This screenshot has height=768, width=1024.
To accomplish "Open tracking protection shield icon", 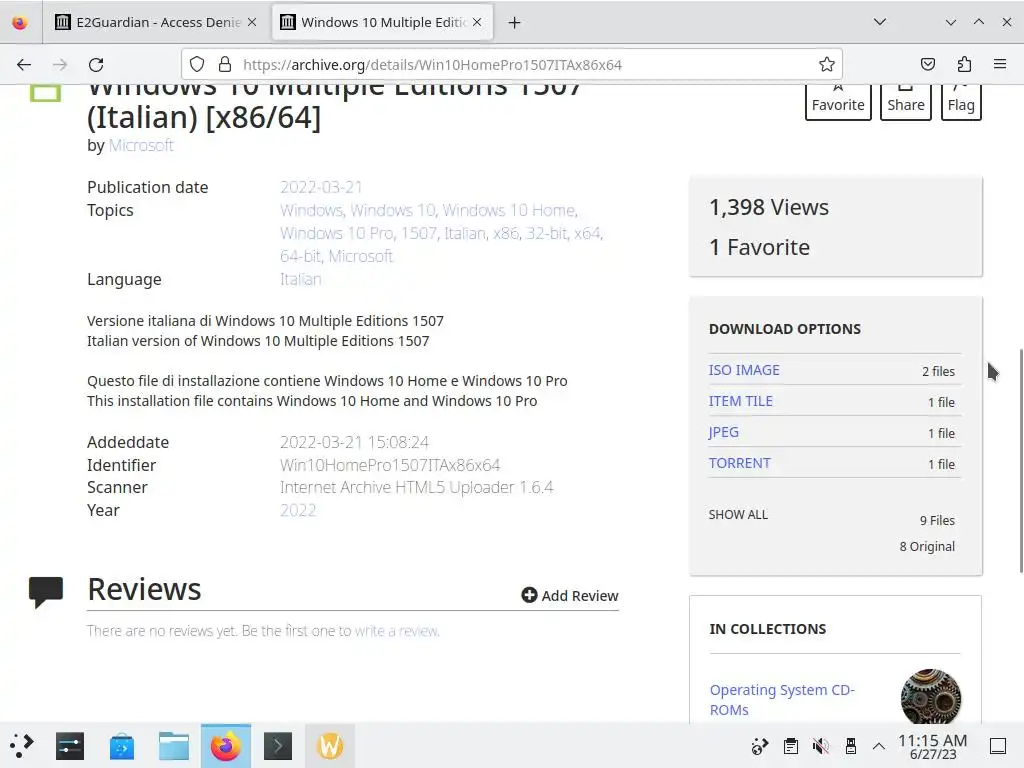I will (x=197, y=64).
